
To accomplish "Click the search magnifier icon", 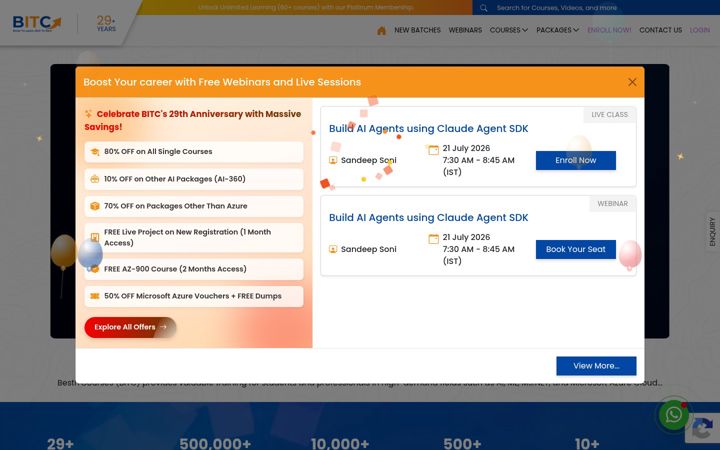I will [484, 8].
